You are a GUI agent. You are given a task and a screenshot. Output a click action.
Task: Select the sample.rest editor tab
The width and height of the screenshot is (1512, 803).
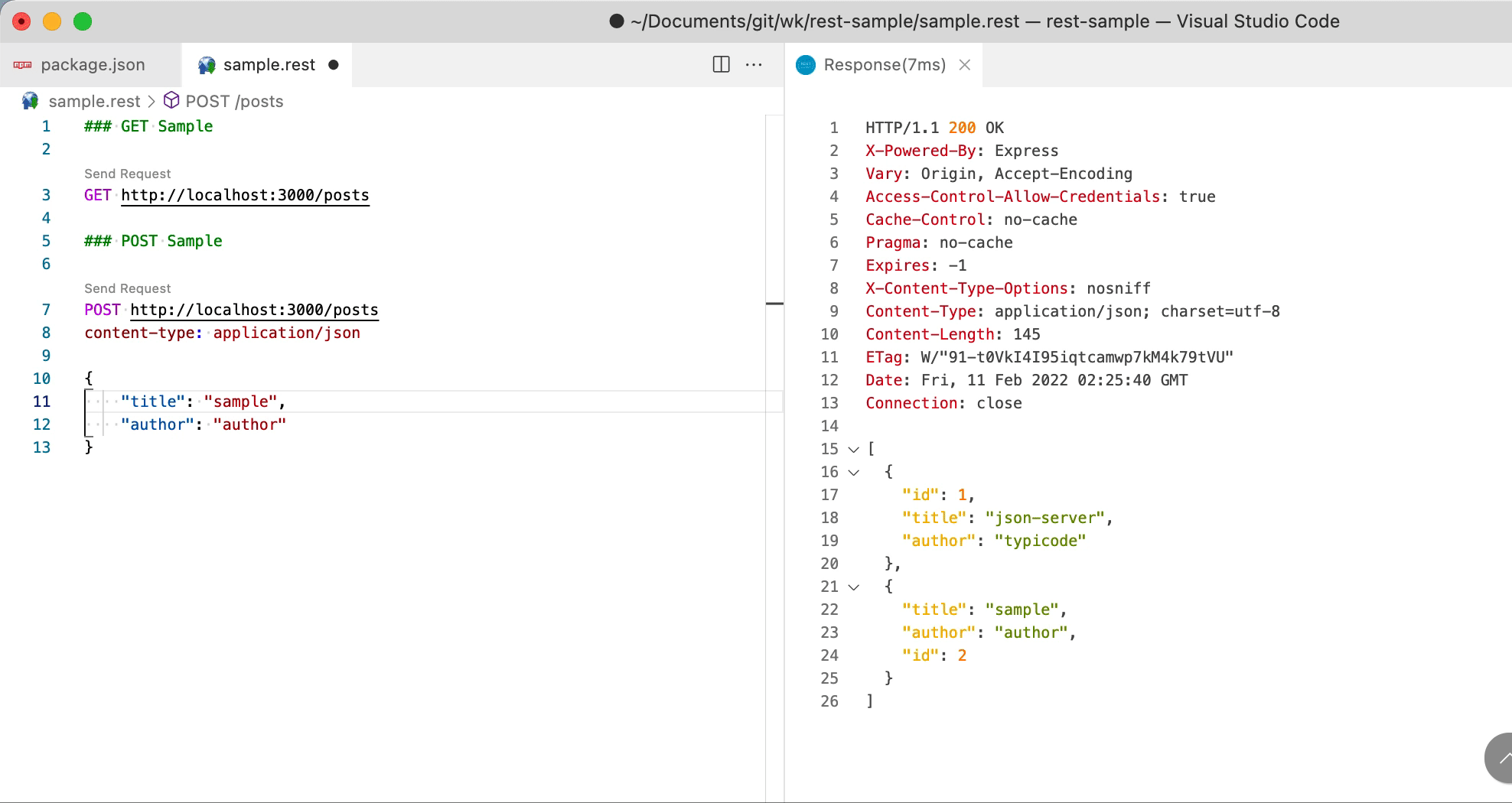point(267,65)
